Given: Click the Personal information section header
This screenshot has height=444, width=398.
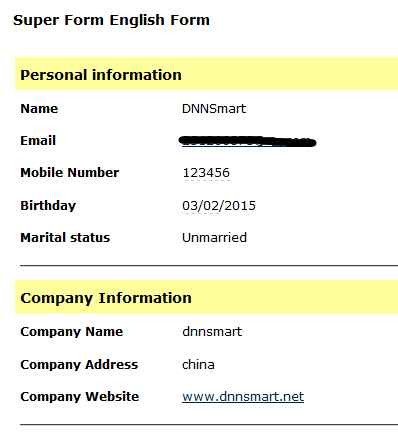Looking at the screenshot, I should click(206, 74).
